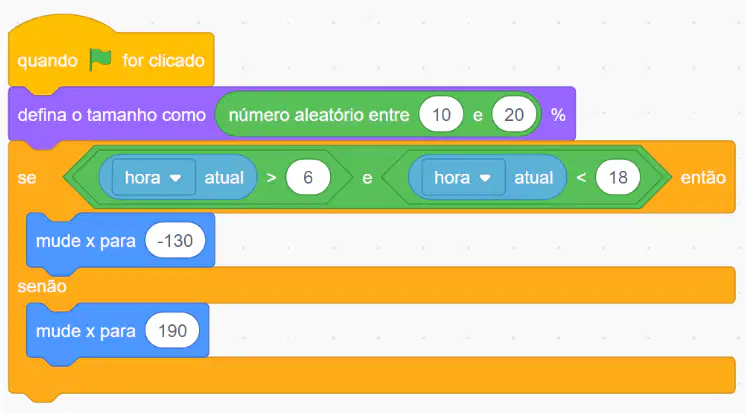This screenshot has height=413, width=745.
Task: Click the green flag icon in hat block
Action: (x=100, y=60)
